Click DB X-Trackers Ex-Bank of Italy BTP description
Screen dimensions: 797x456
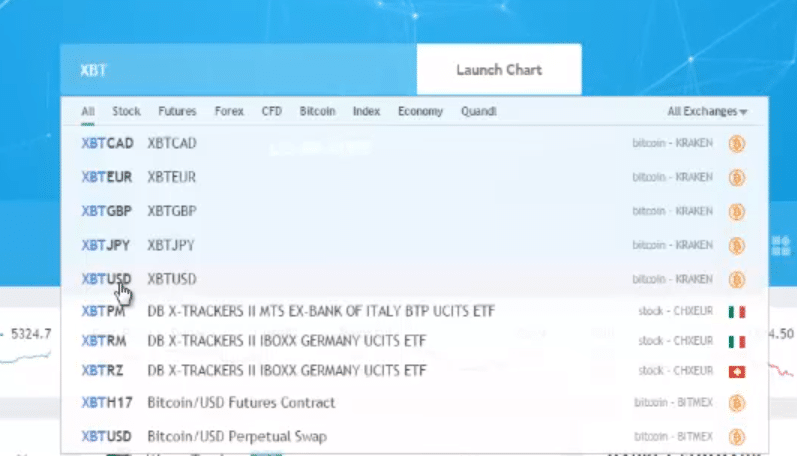tap(321, 311)
